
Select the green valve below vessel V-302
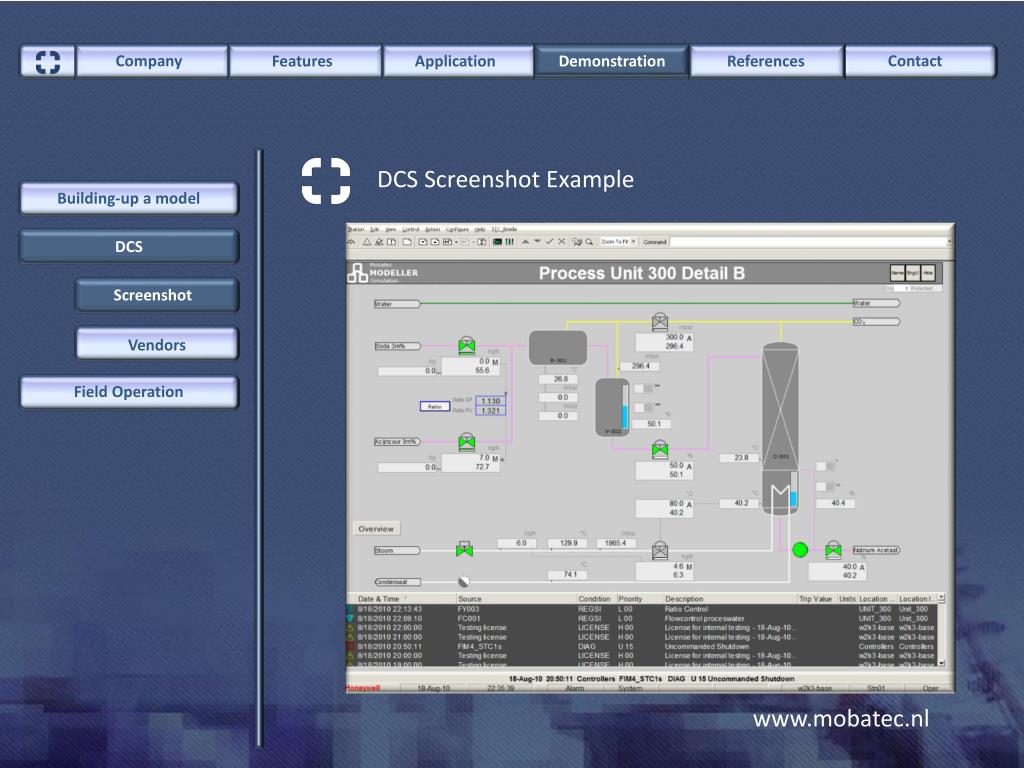(x=660, y=449)
